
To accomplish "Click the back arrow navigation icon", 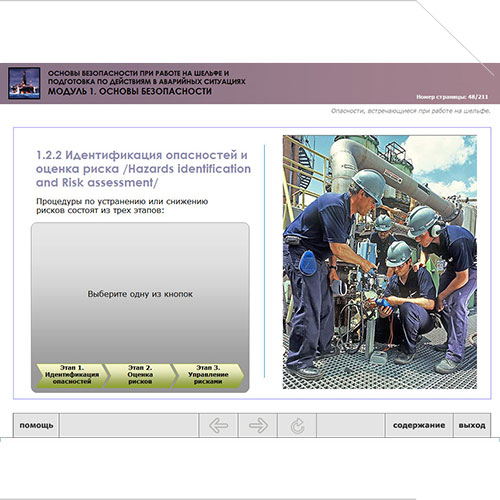I will pos(219,425).
